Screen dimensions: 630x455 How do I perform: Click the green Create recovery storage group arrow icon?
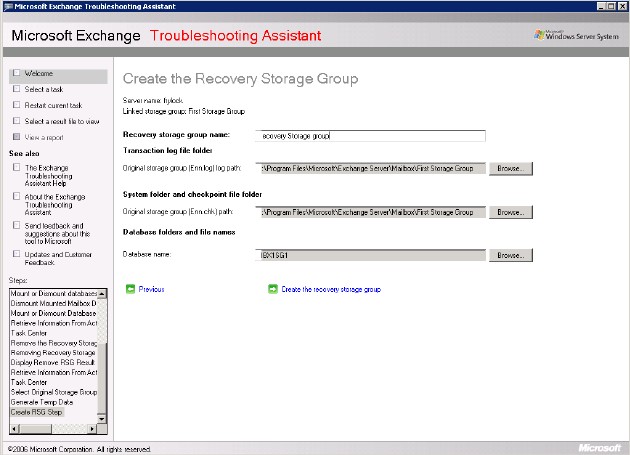point(273,289)
